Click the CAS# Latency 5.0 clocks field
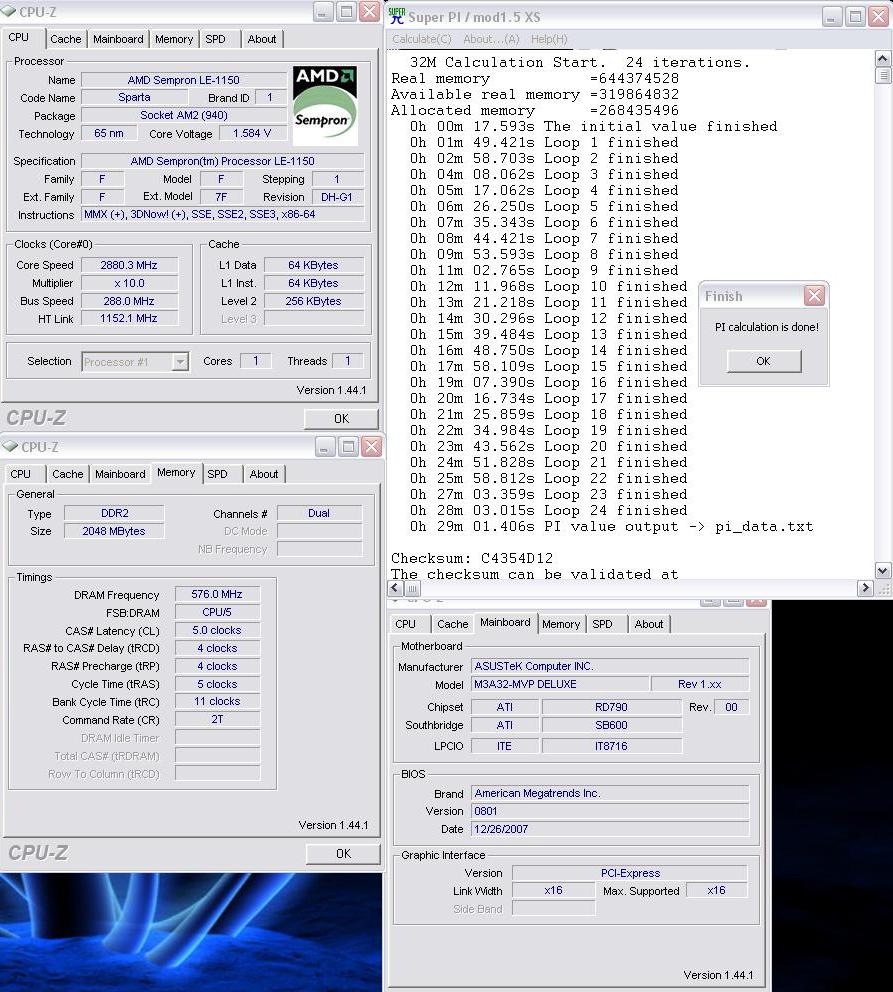 pos(217,630)
